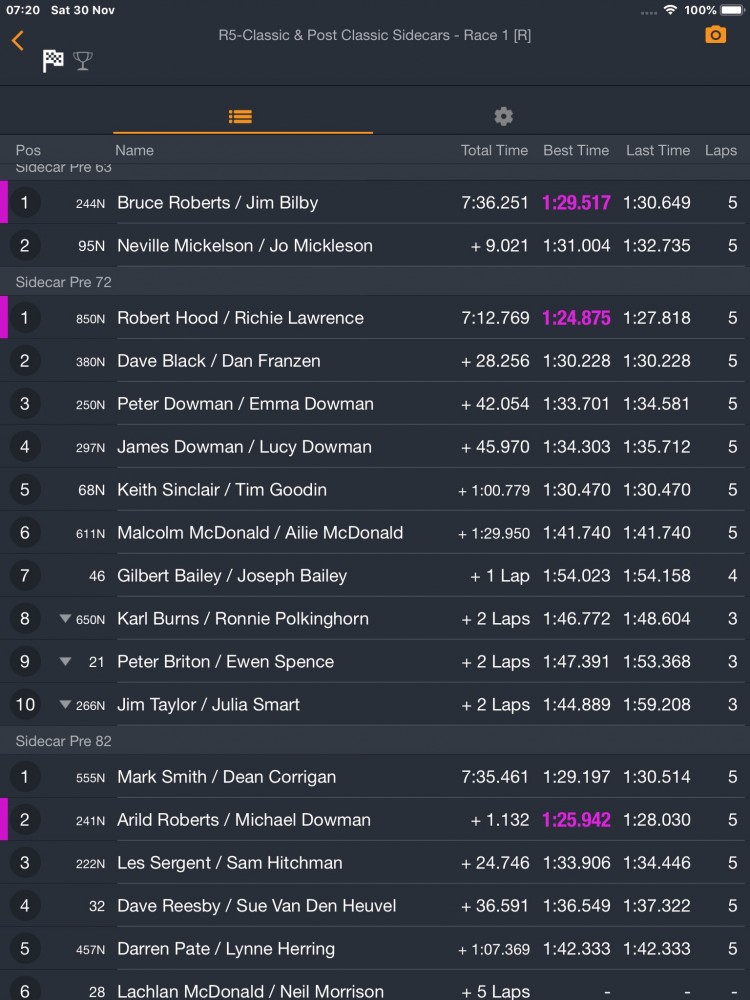Open Mark Smith / Dean Corrigan row
The image size is (750, 1000).
click(375, 777)
